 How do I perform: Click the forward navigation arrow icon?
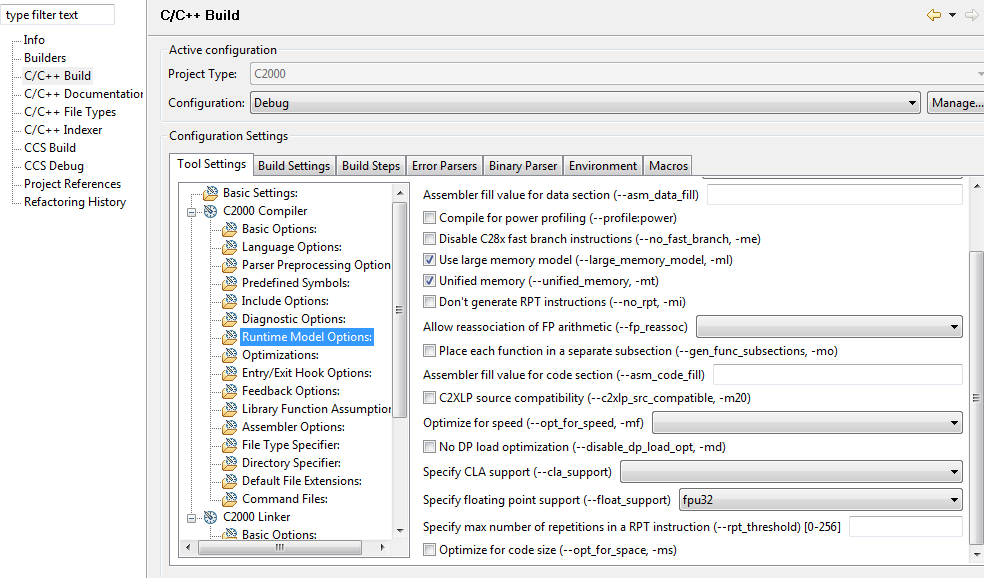tap(971, 15)
